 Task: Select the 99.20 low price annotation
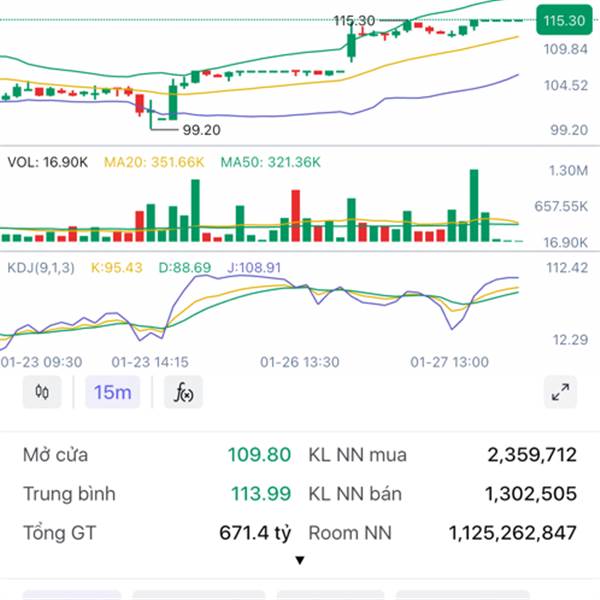click(201, 130)
